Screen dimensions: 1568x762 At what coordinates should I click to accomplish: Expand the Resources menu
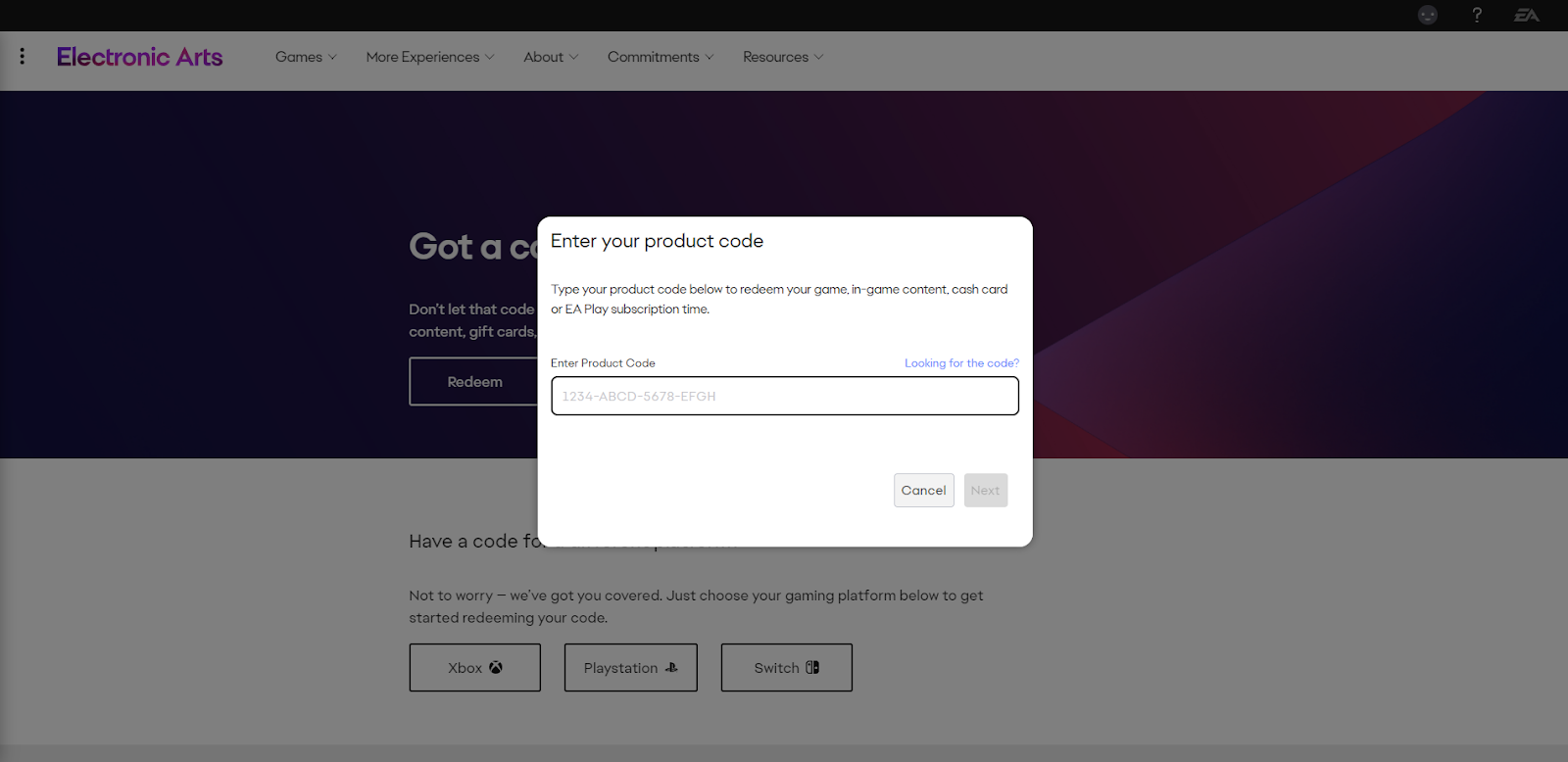(x=783, y=57)
